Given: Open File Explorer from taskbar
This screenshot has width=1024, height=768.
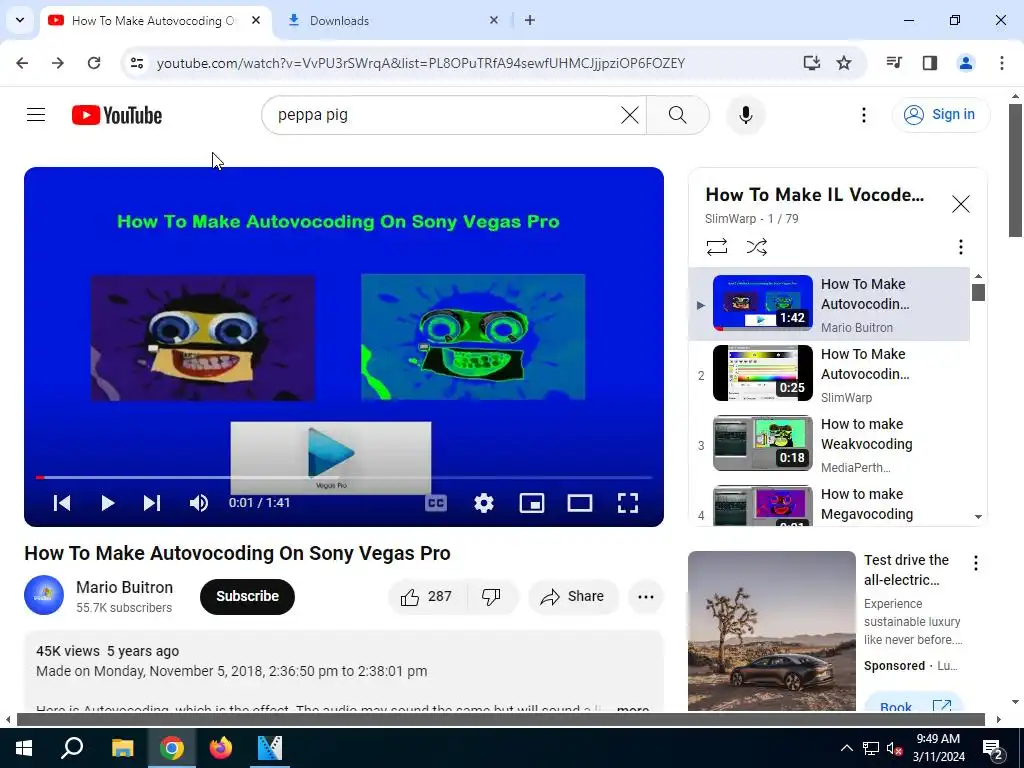Looking at the screenshot, I should (x=122, y=748).
